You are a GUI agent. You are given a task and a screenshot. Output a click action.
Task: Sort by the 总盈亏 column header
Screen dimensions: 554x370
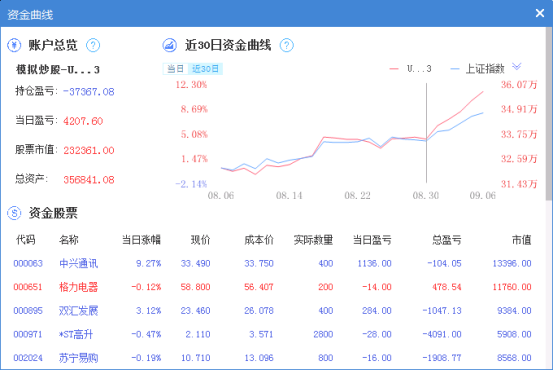pyautogui.click(x=447, y=240)
